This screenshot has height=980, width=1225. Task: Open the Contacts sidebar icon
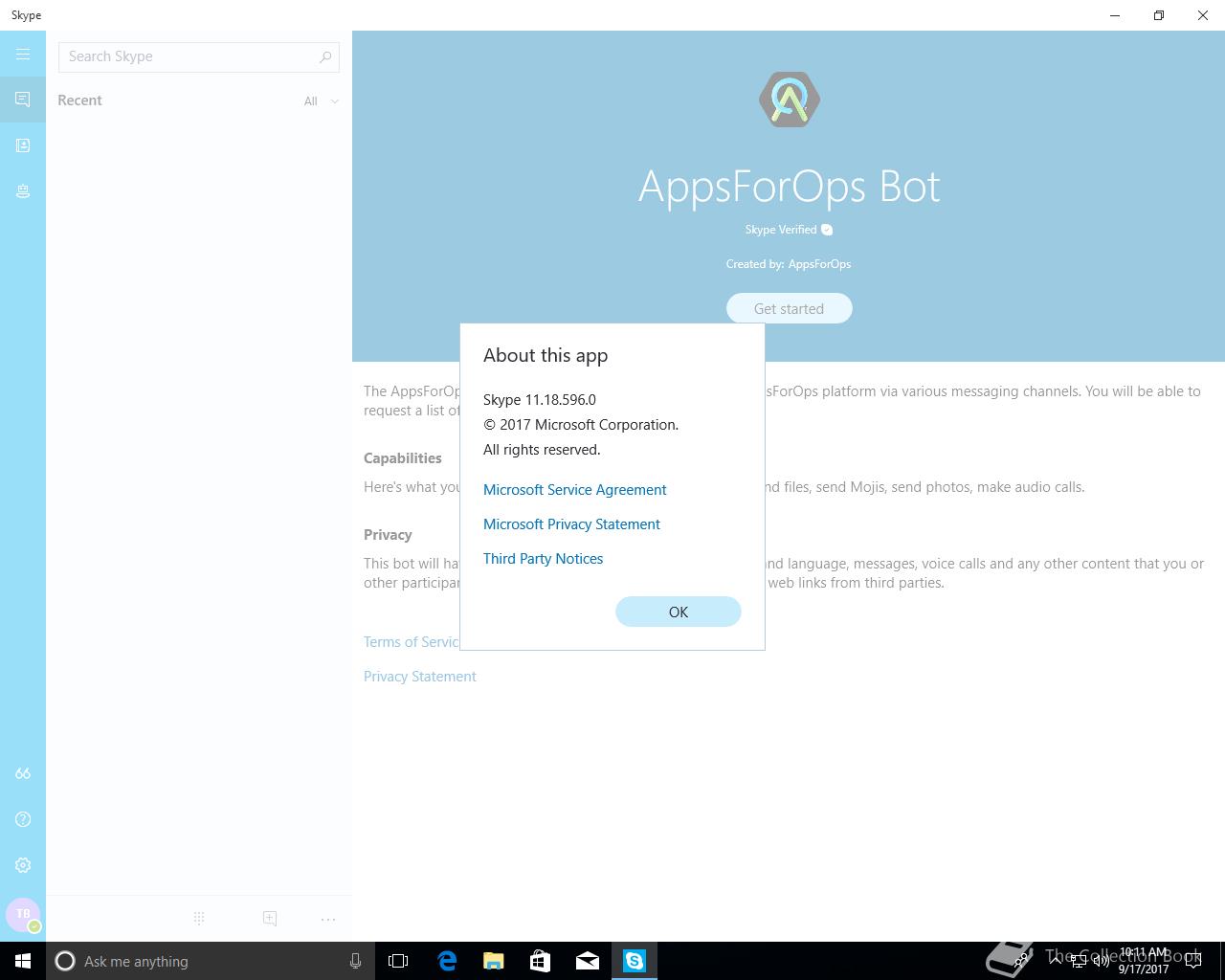coord(23,145)
